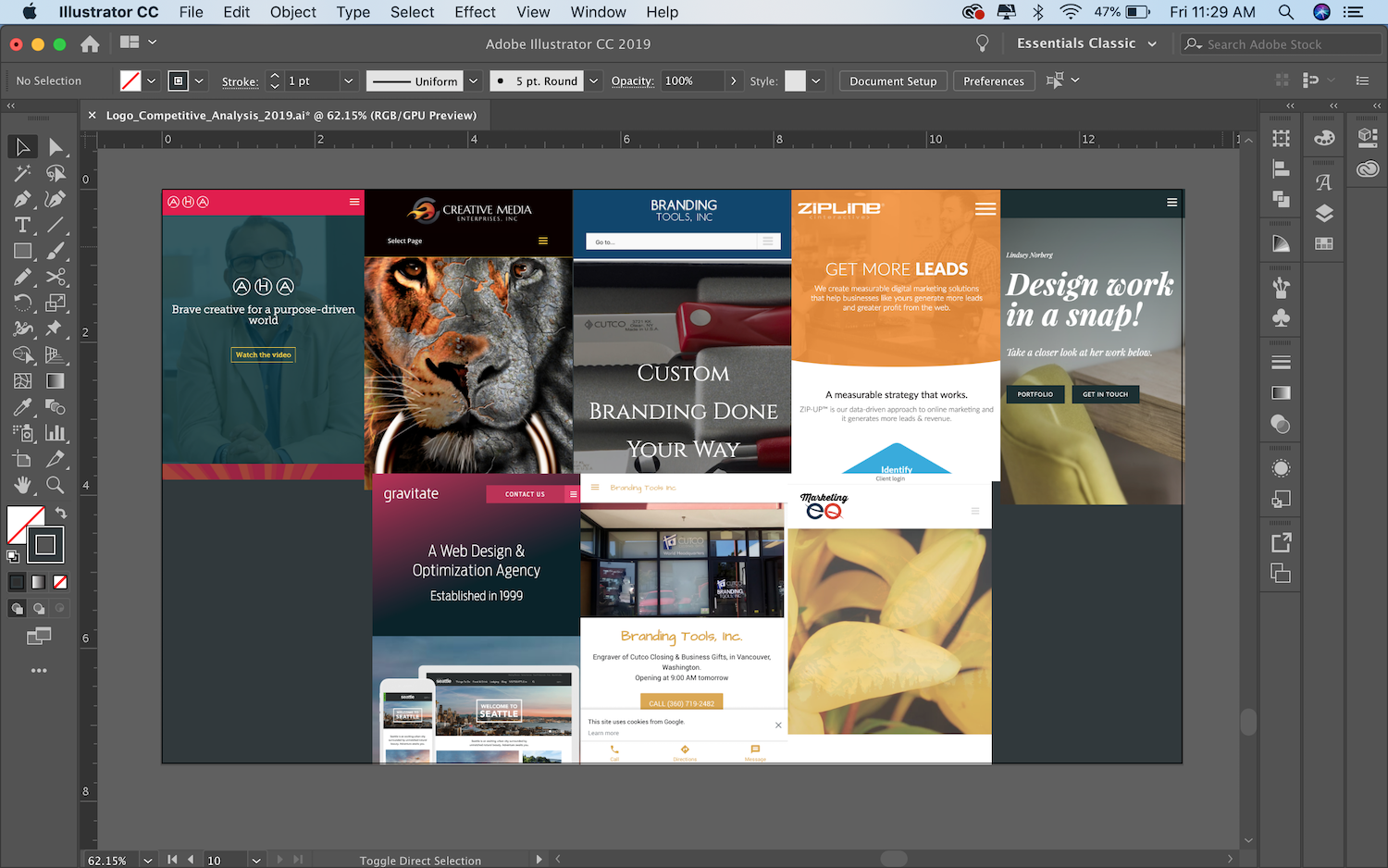
Task: Choose the Magic Wand tool
Action: tap(22, 173)
